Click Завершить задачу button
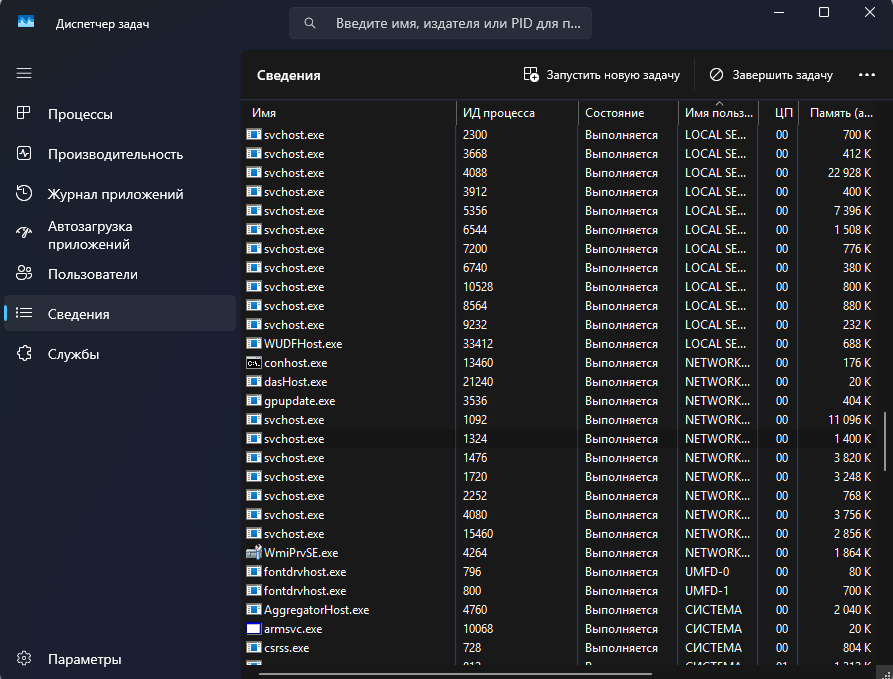This screenshot has height=679, width=893. tap(771, 75)
